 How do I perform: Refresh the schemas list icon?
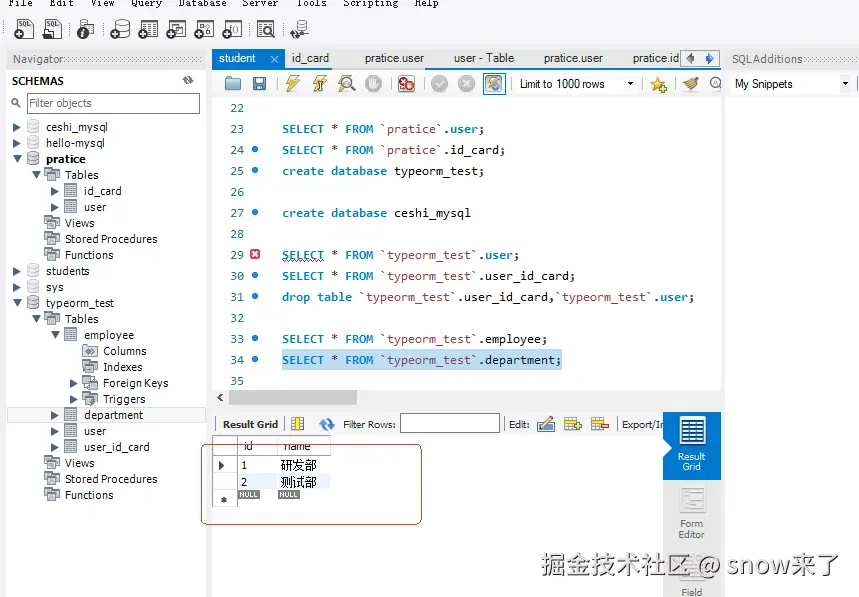(x=188, y=81)
